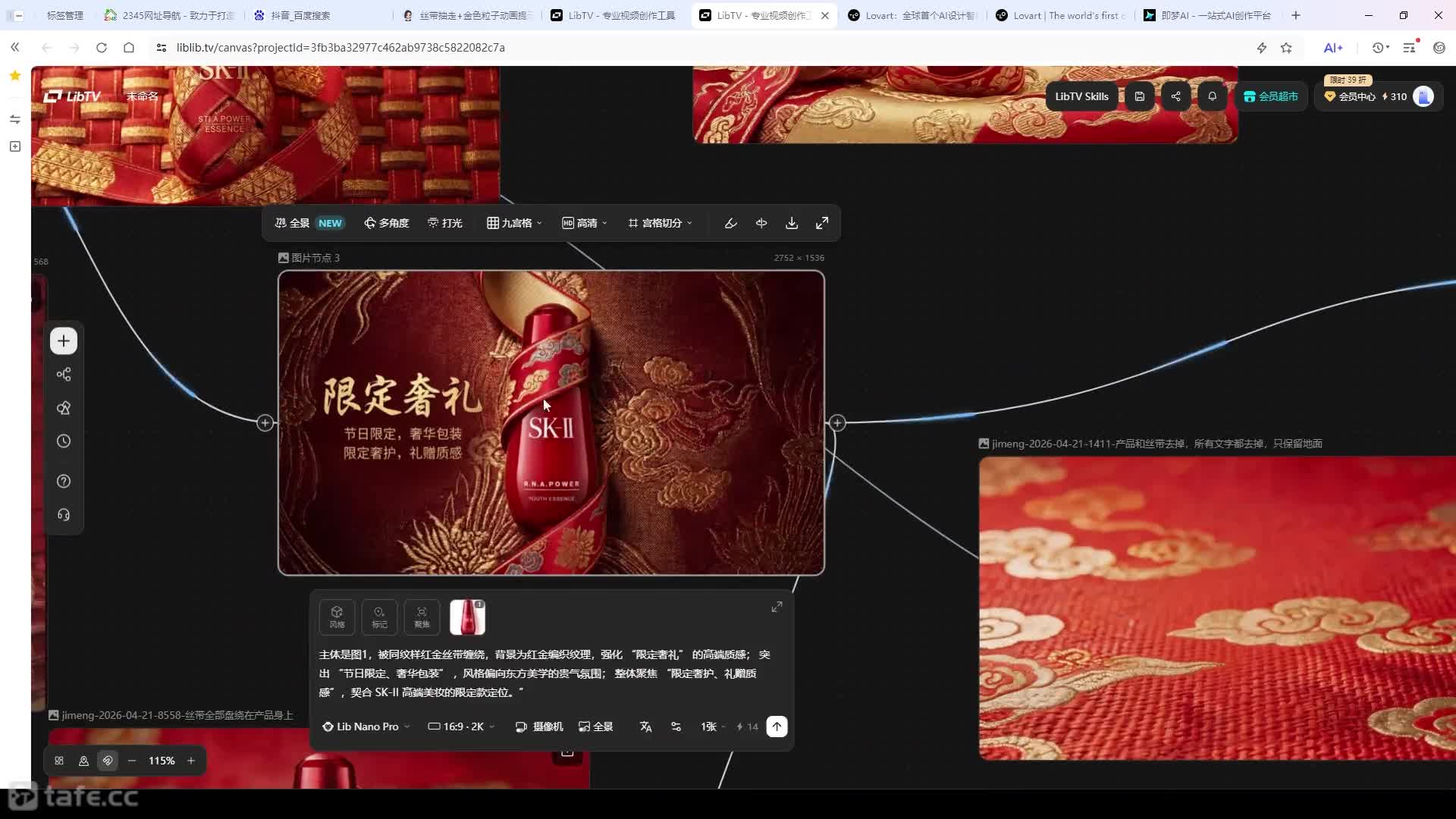Select the 全景 panorama tool in image toolbar

[x=309, y=223]
